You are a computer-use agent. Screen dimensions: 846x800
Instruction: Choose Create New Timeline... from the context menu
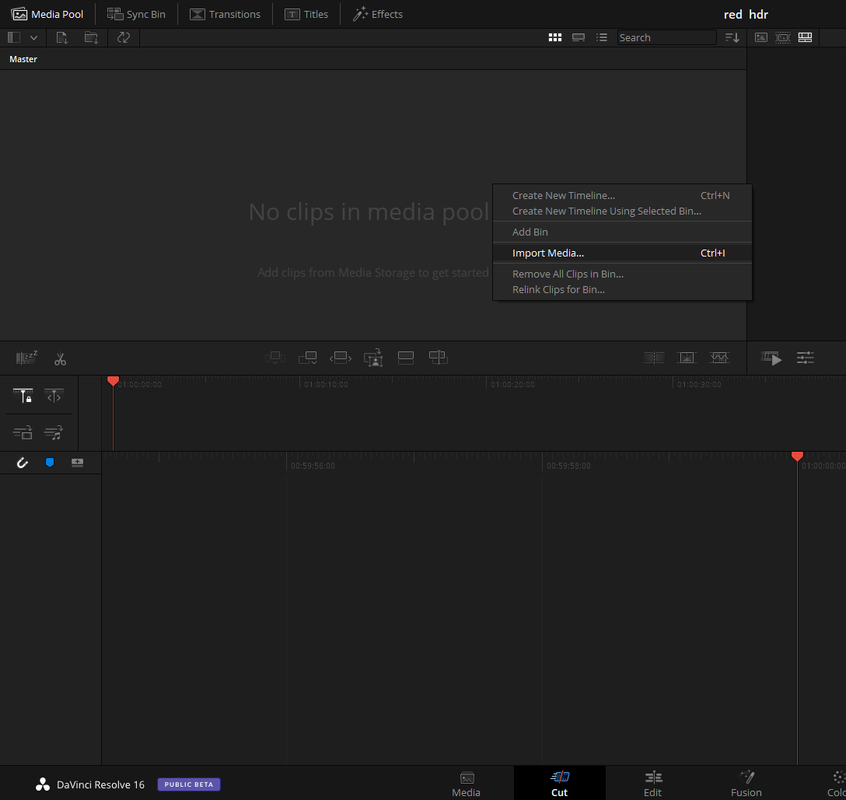[622, 195]
